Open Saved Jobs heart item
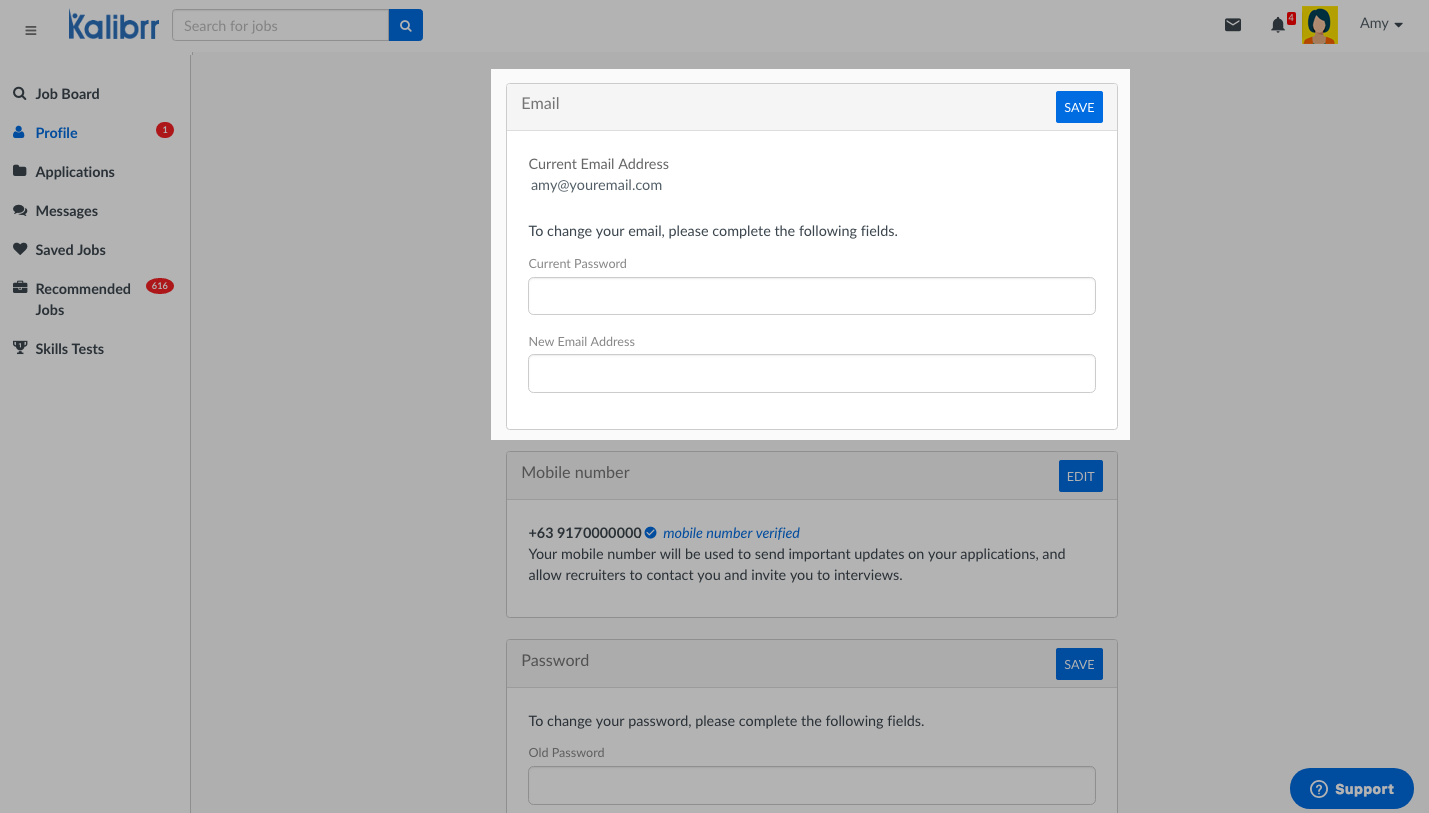Screen dimensions: 1429x813 coord(70,250)
